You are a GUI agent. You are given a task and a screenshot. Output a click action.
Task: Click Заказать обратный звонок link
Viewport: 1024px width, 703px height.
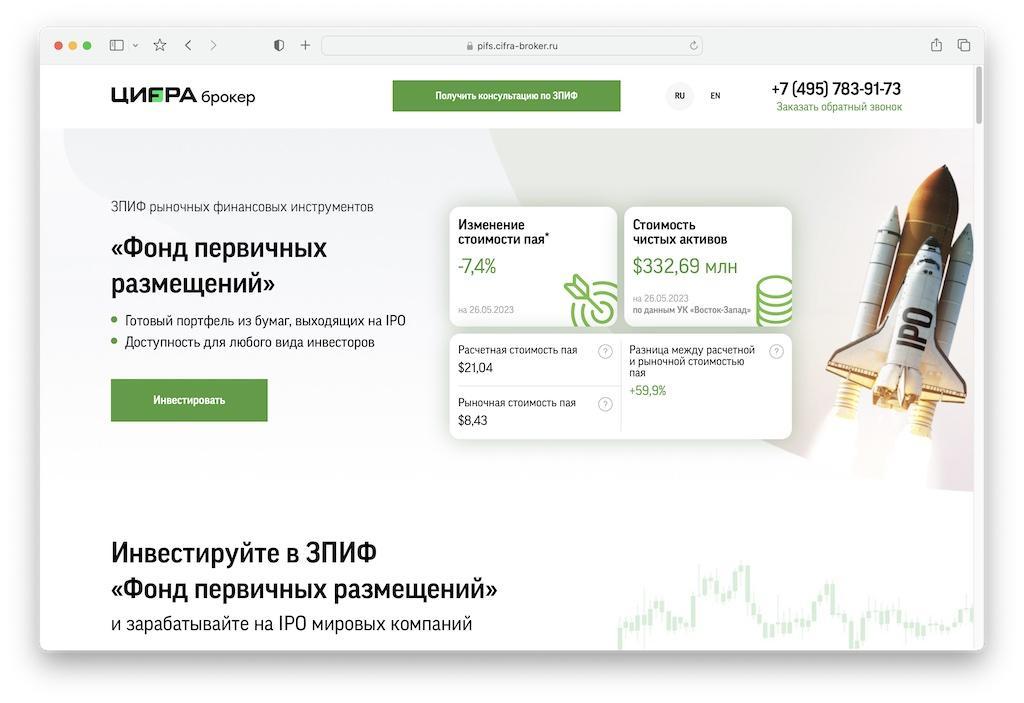click(x=839, y=106)
